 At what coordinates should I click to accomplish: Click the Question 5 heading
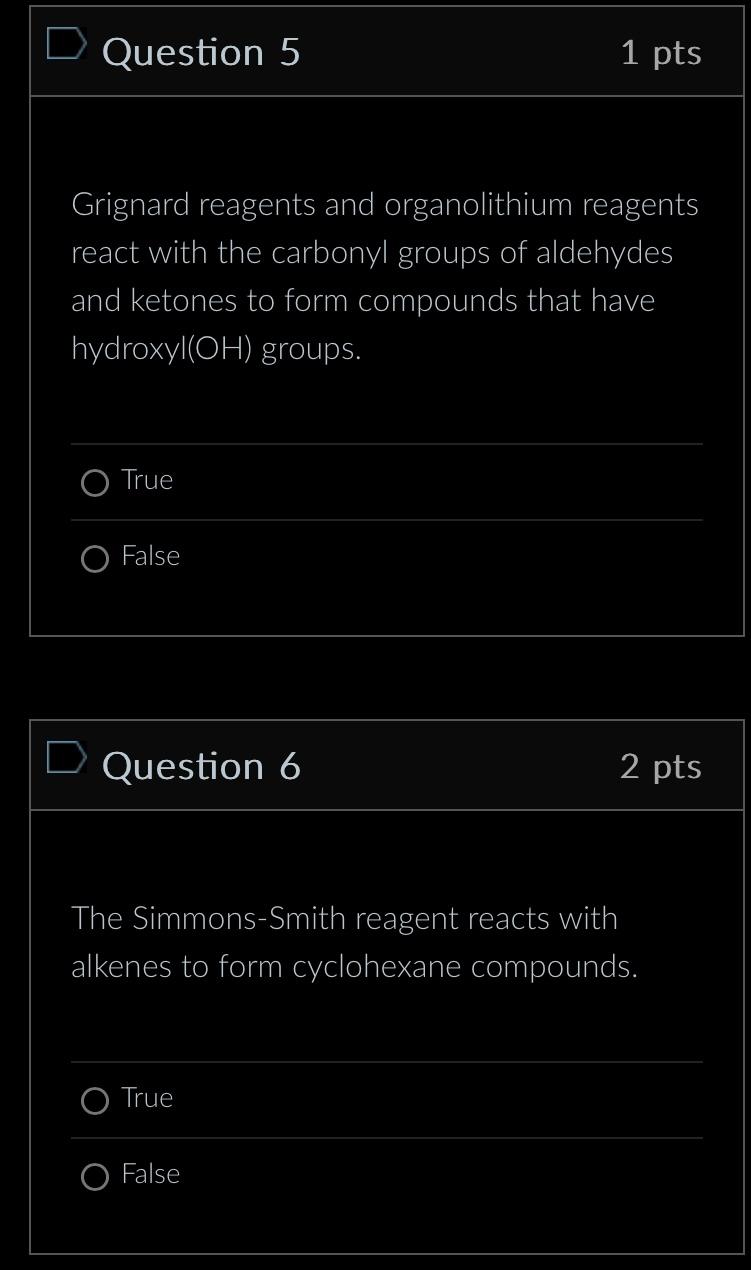point(200,52)
